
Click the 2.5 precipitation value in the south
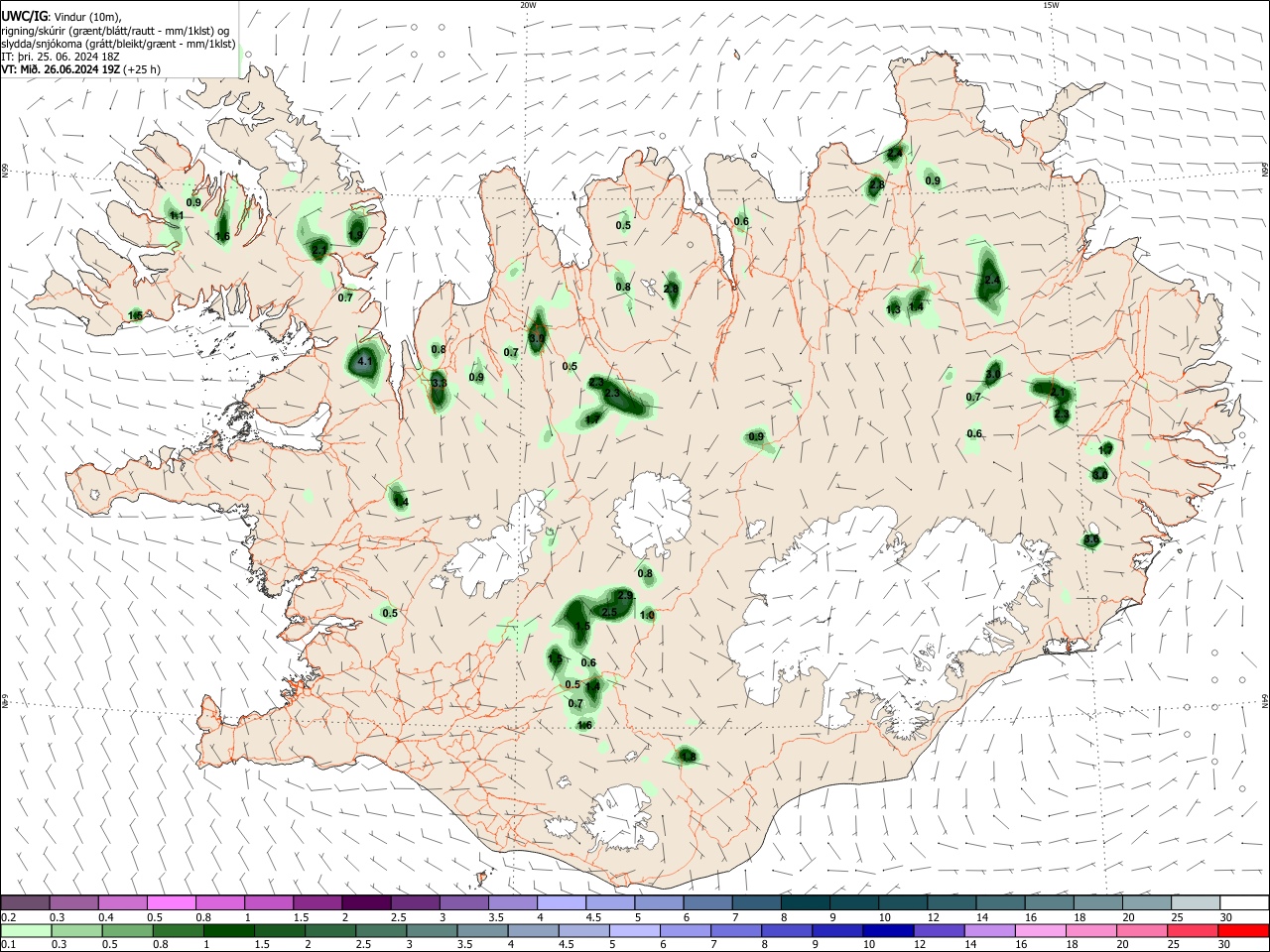[x=609, y=612]
